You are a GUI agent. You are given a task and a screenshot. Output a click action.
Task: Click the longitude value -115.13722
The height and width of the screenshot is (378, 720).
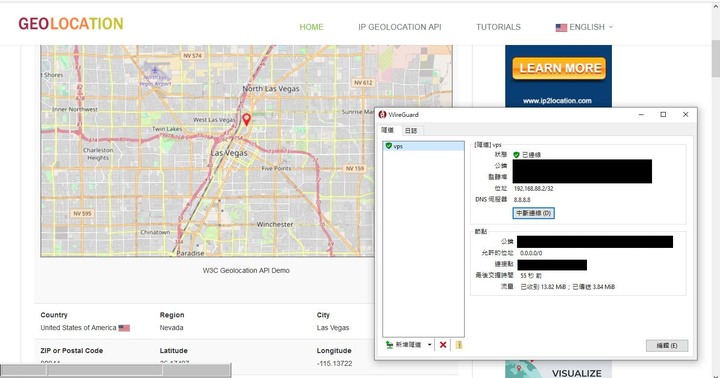point(334,363)
